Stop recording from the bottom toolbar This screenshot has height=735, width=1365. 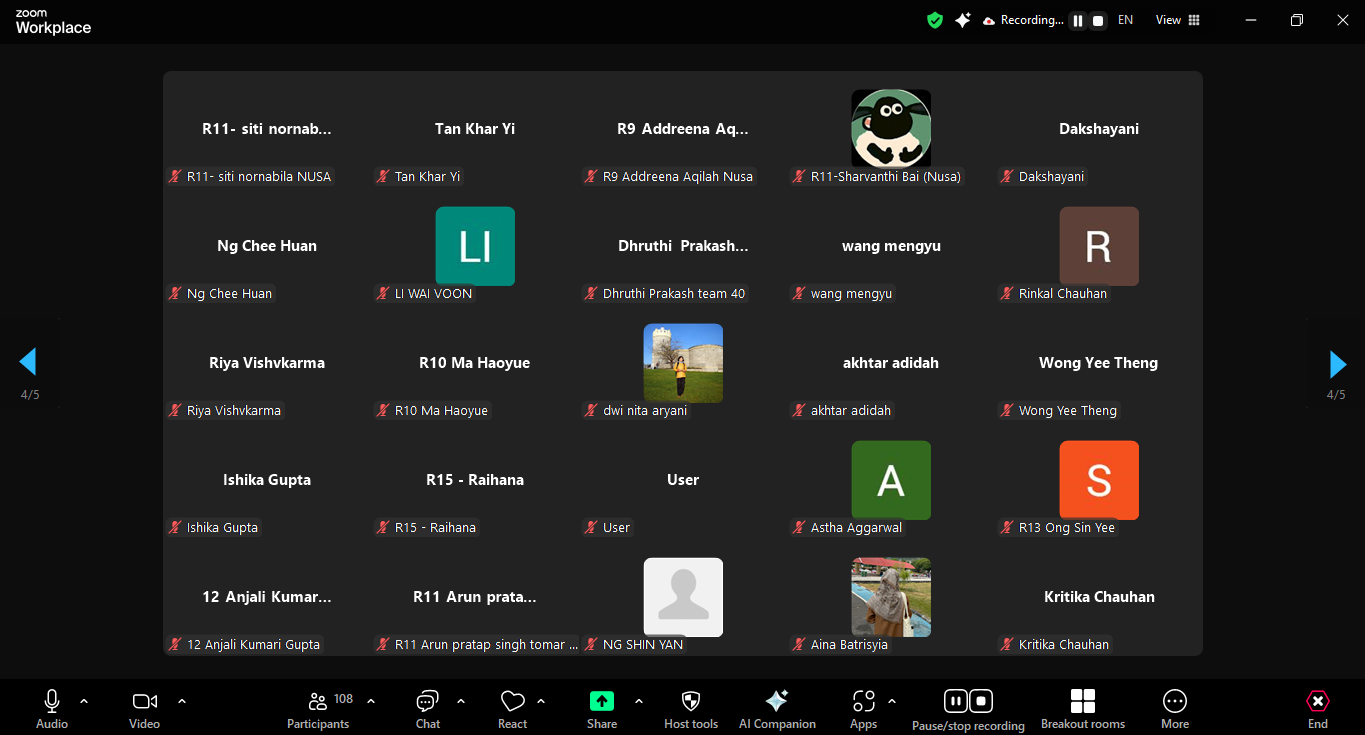pyautogui.click(x=981, y=701)
